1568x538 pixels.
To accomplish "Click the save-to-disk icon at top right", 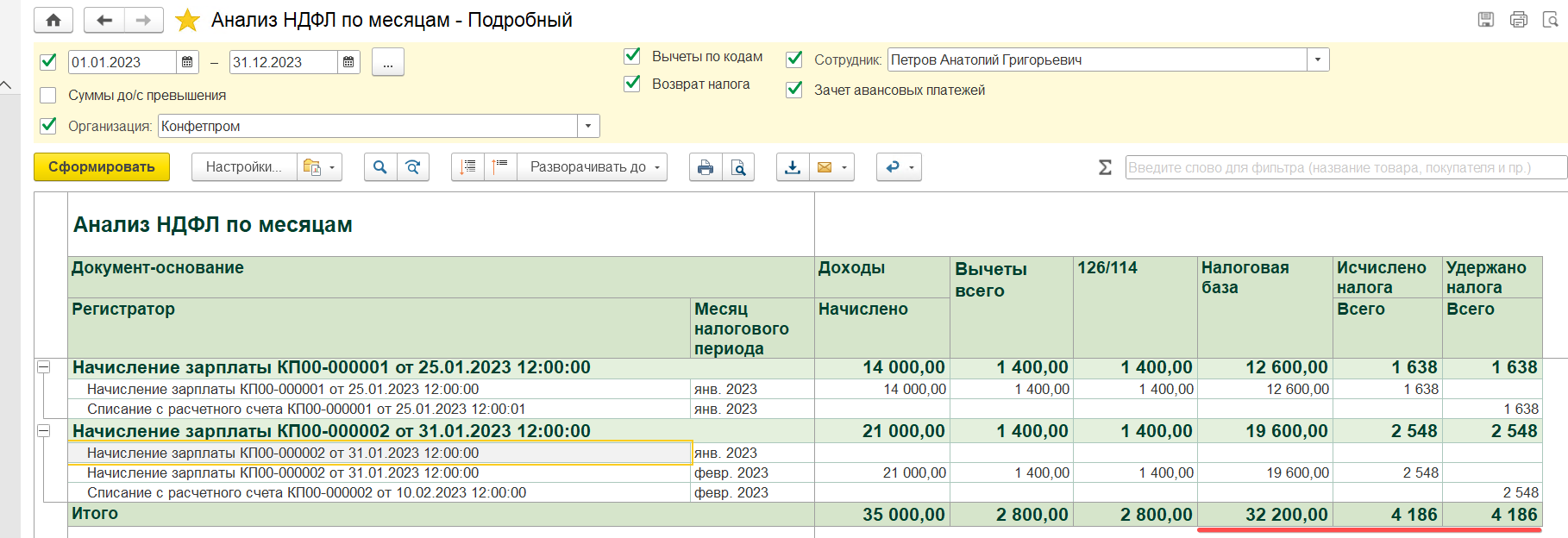I will coord(1486,20).
